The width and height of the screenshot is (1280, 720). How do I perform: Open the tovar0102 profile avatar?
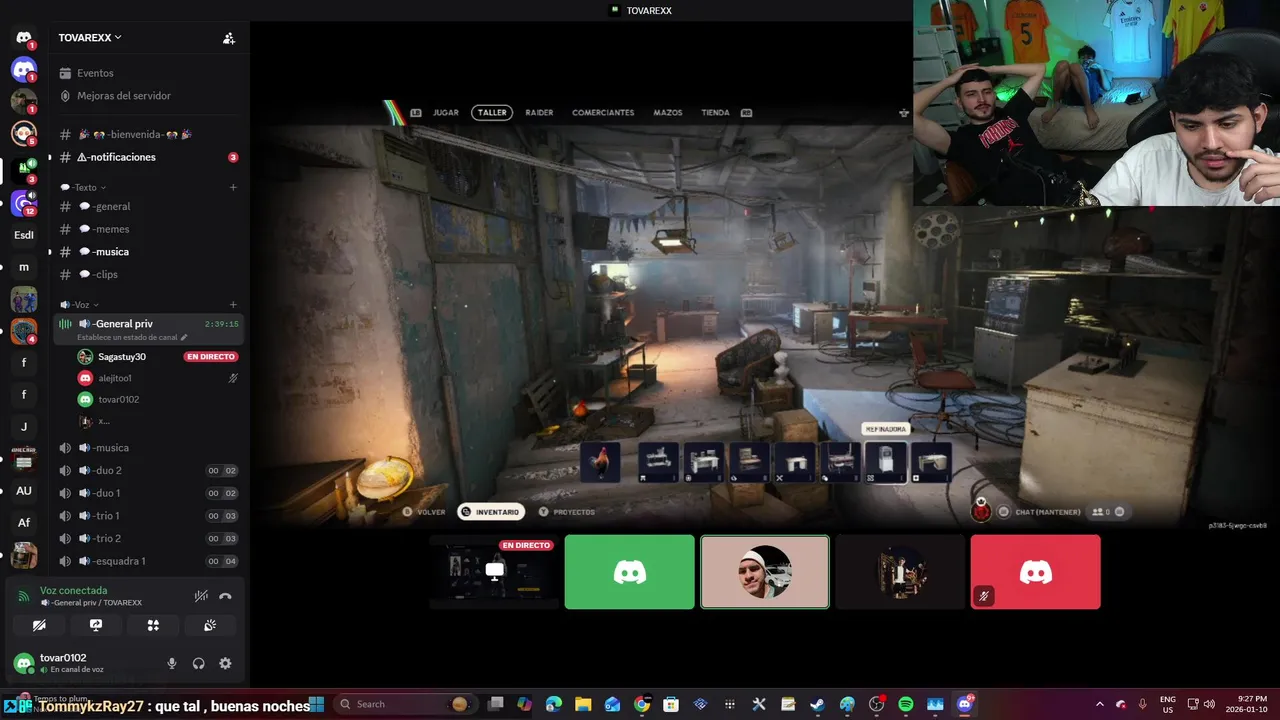click(24, 663)
